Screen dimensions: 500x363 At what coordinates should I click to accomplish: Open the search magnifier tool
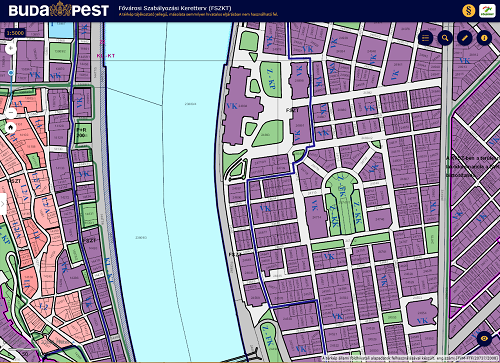point(445,38)
